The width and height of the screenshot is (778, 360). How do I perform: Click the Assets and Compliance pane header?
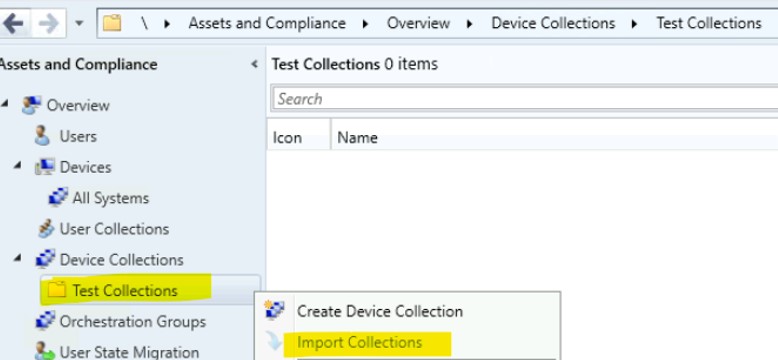pyautogui.click(x=78, y=64)
